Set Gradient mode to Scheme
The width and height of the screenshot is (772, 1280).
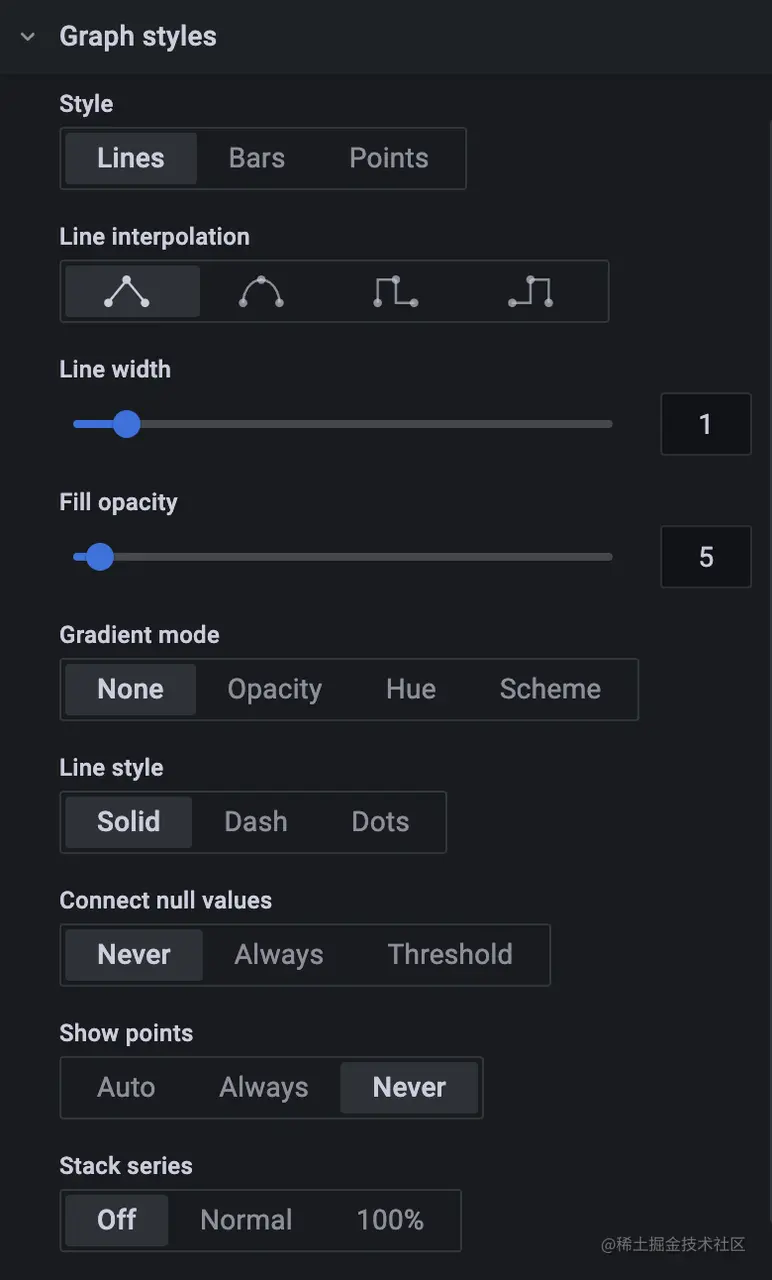(550, 689)
